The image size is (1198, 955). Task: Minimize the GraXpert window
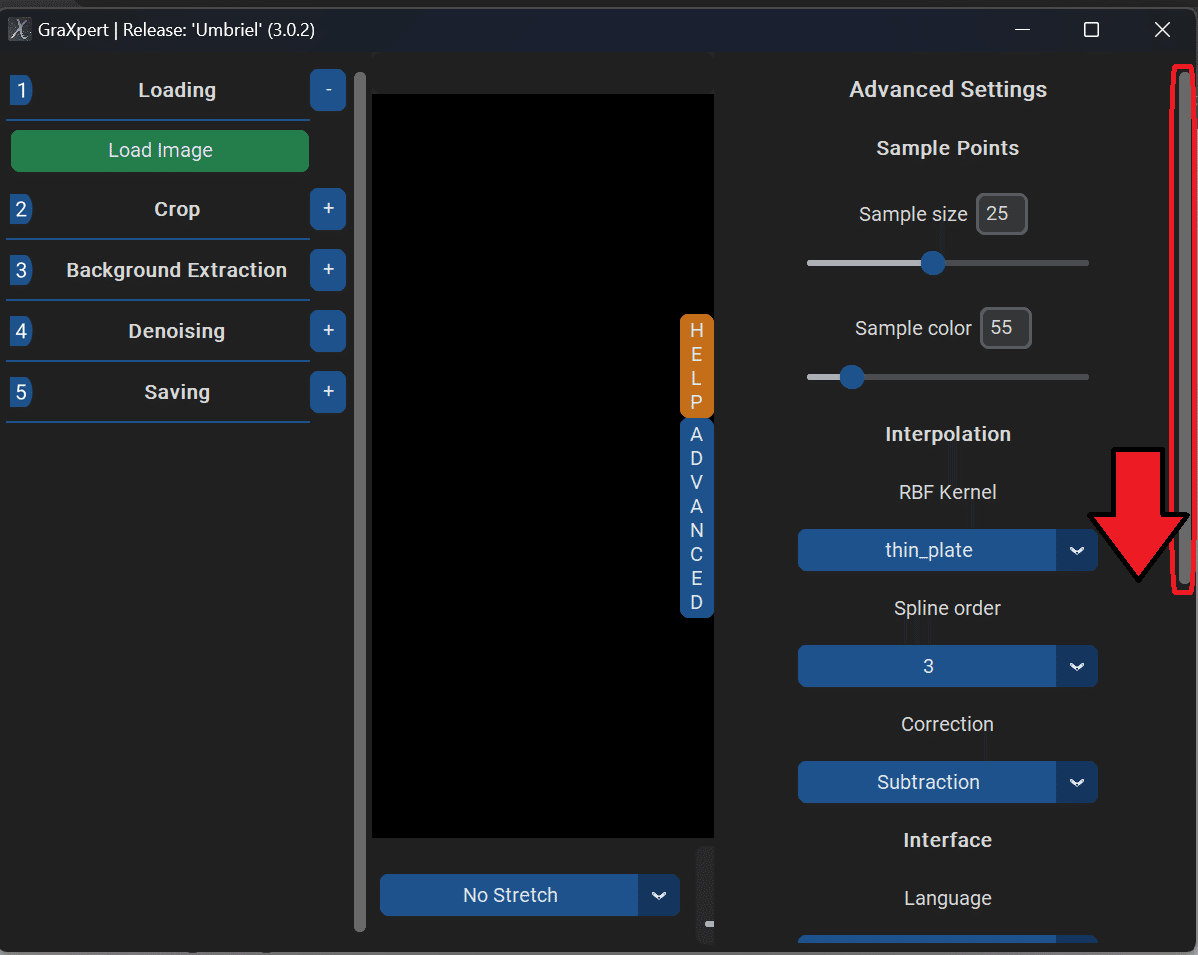1022,30
